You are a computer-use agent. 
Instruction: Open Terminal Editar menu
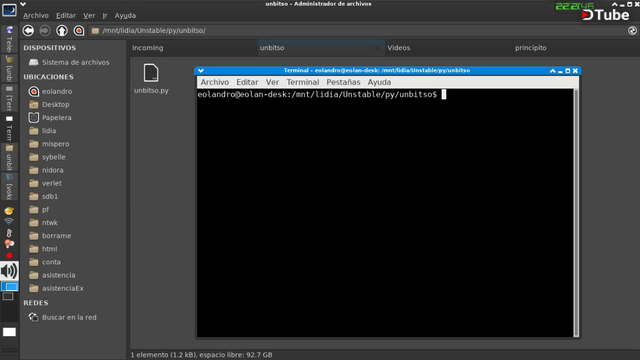[x=247, y=82]
